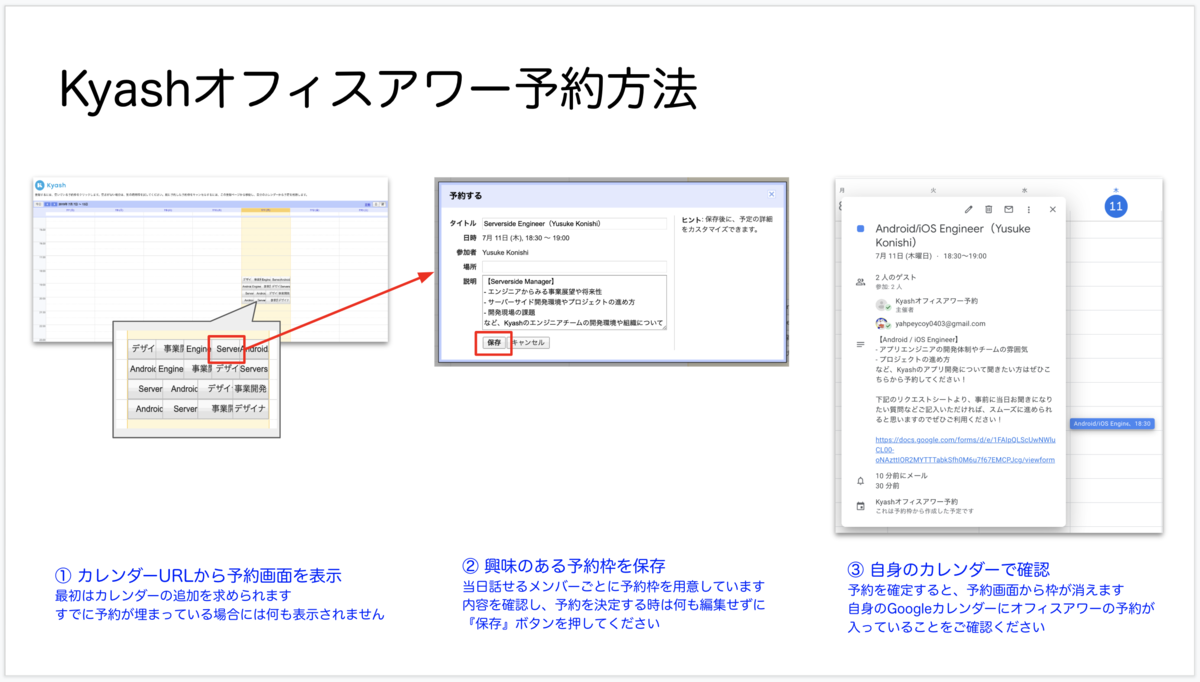Click the デザイナ slot in enlarged callout

point(251,409)
